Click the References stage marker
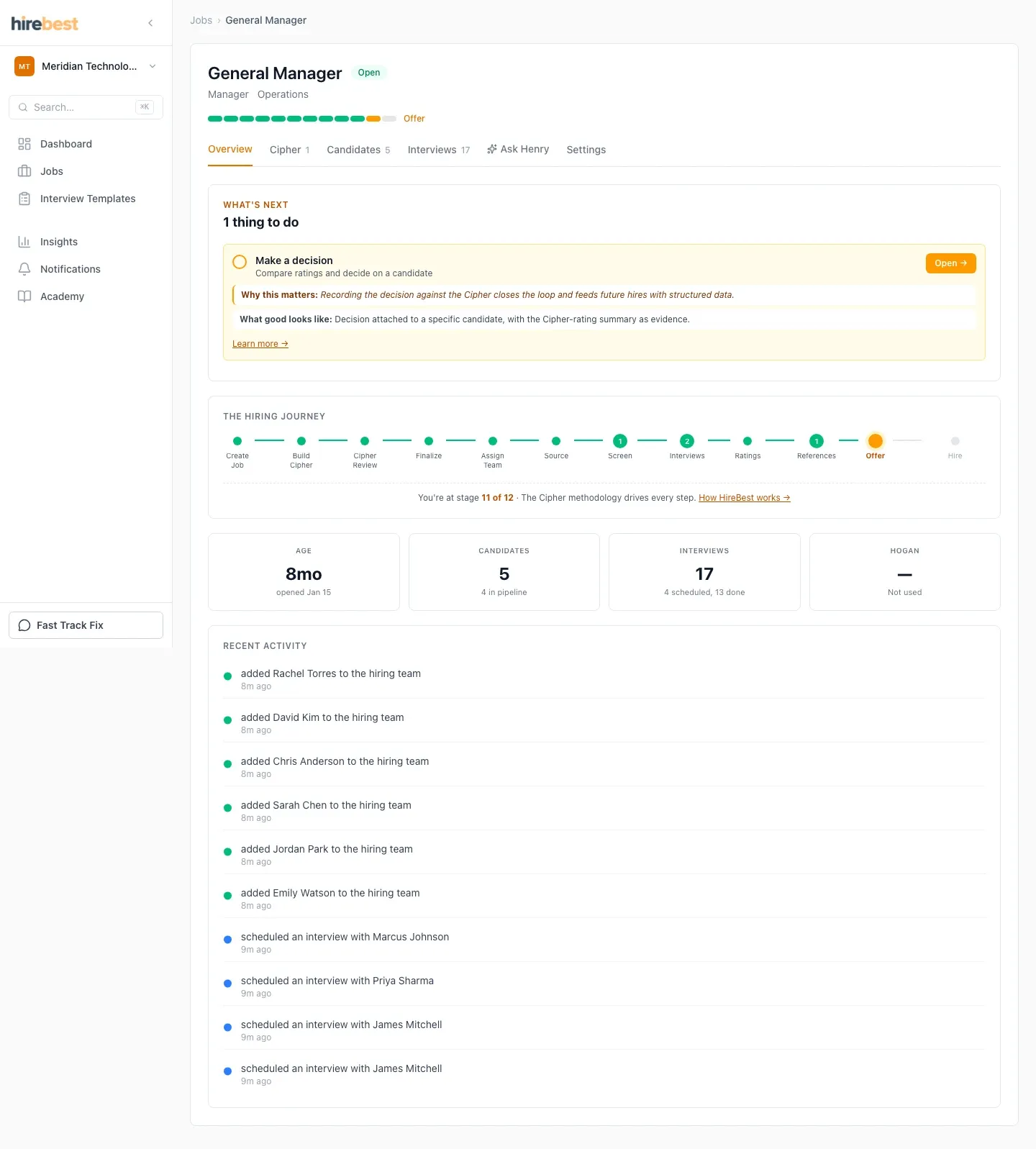 817,441
